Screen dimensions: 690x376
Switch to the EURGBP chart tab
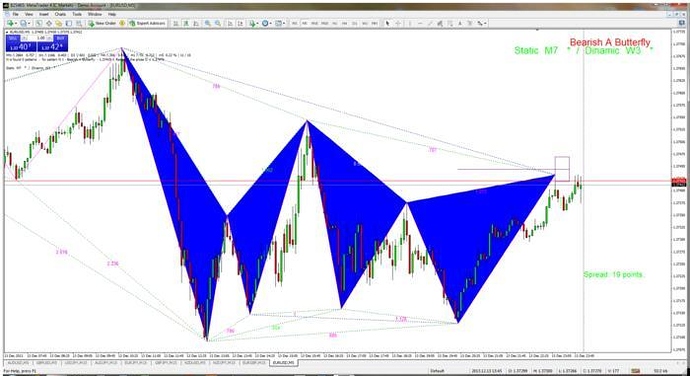tap(254, 363)
